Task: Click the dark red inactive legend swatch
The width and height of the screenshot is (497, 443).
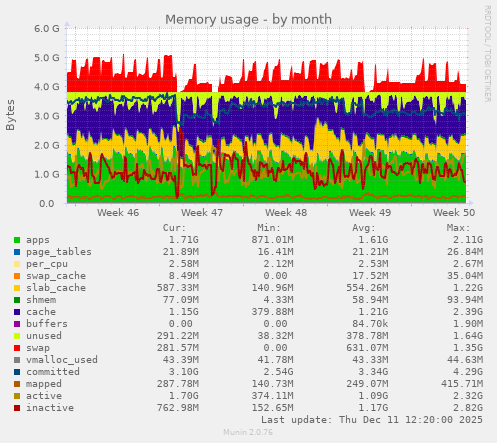Action: (17, 408)
